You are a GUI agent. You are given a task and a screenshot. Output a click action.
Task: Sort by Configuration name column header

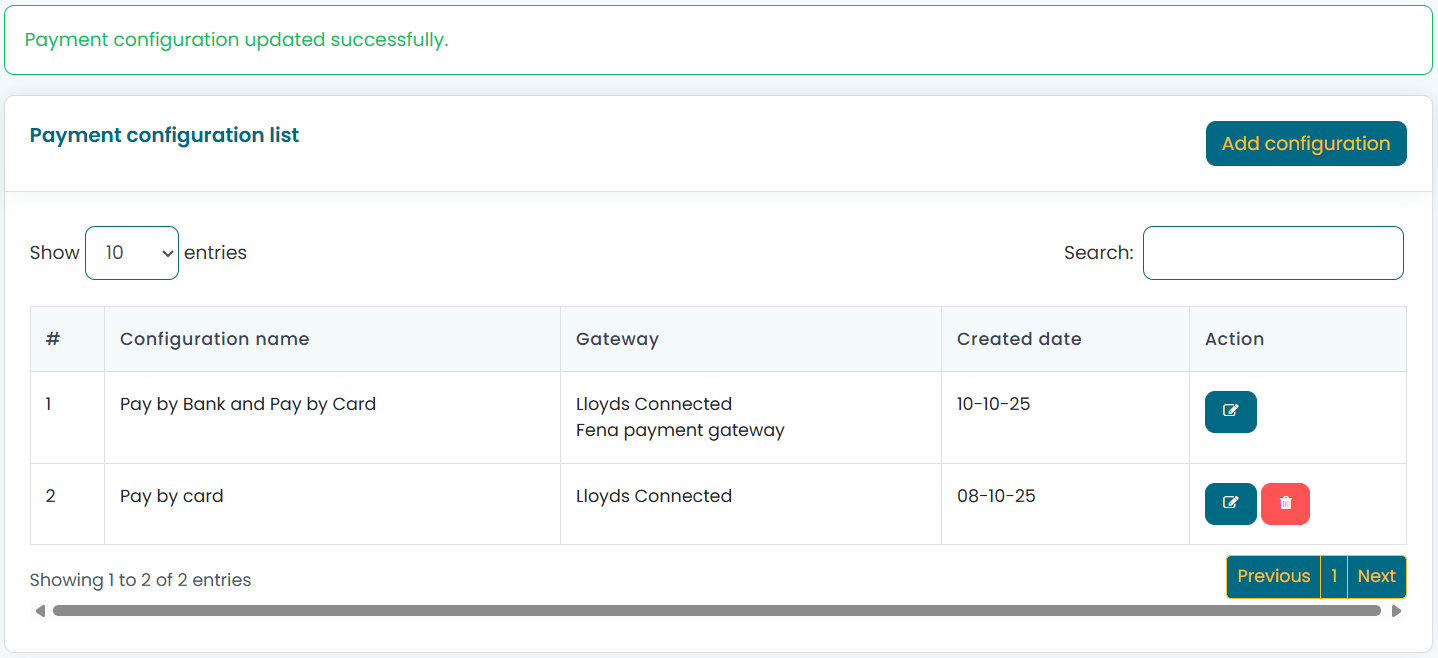pos(214,339)
